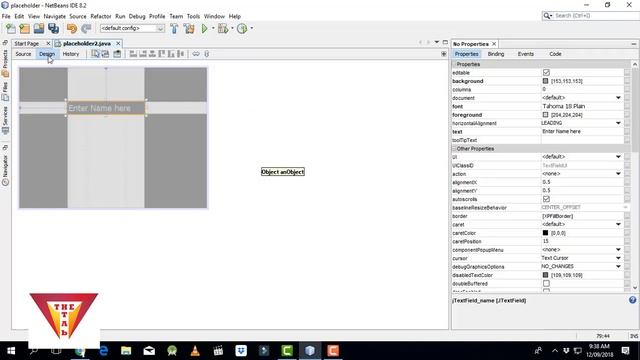Open help for jTextField_name description
Image resolution: width=640 pixels, height=360 pixels.
pos(632,300)
